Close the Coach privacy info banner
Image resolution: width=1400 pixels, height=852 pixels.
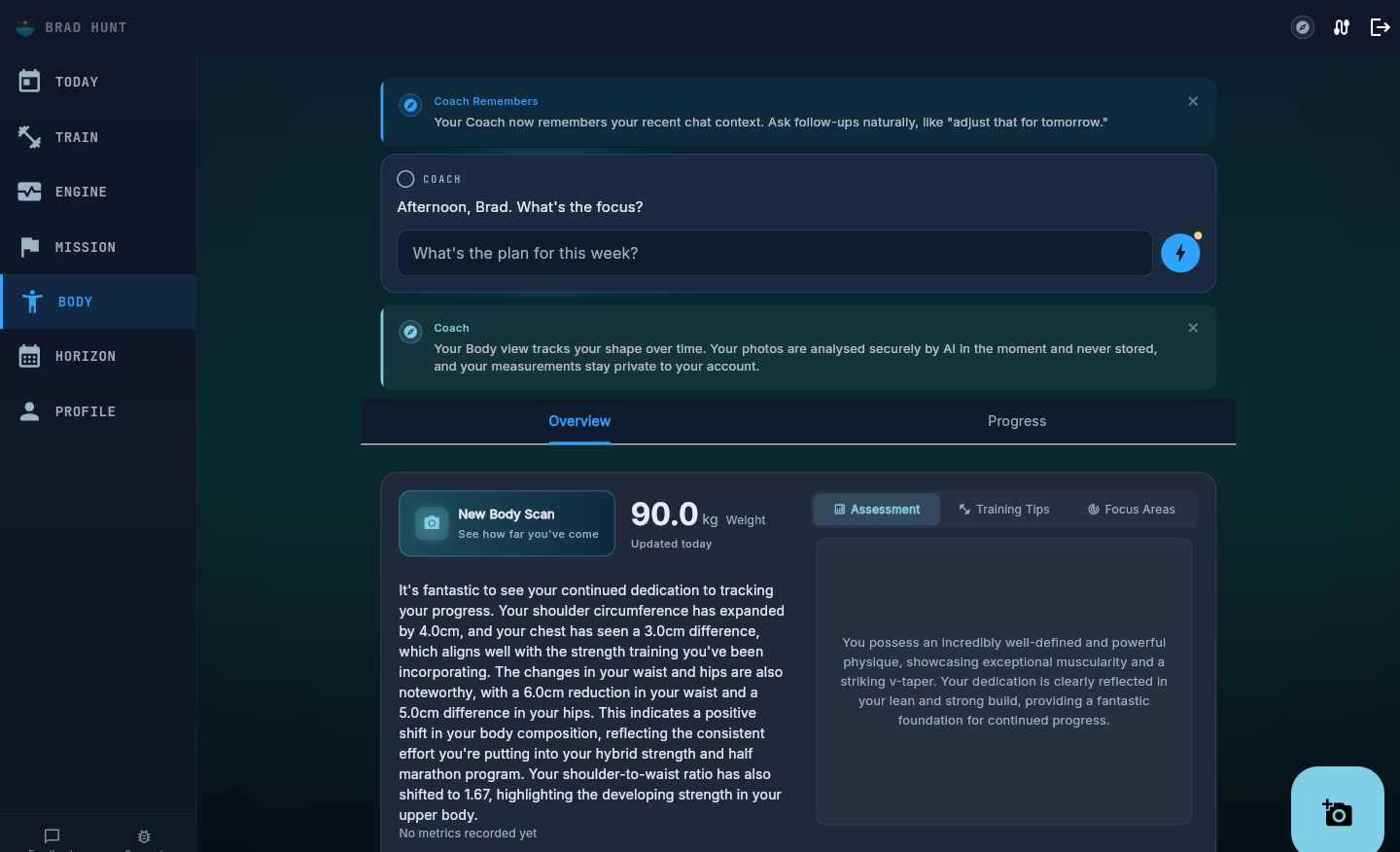pyautogui.click(x=1193, y=328)
